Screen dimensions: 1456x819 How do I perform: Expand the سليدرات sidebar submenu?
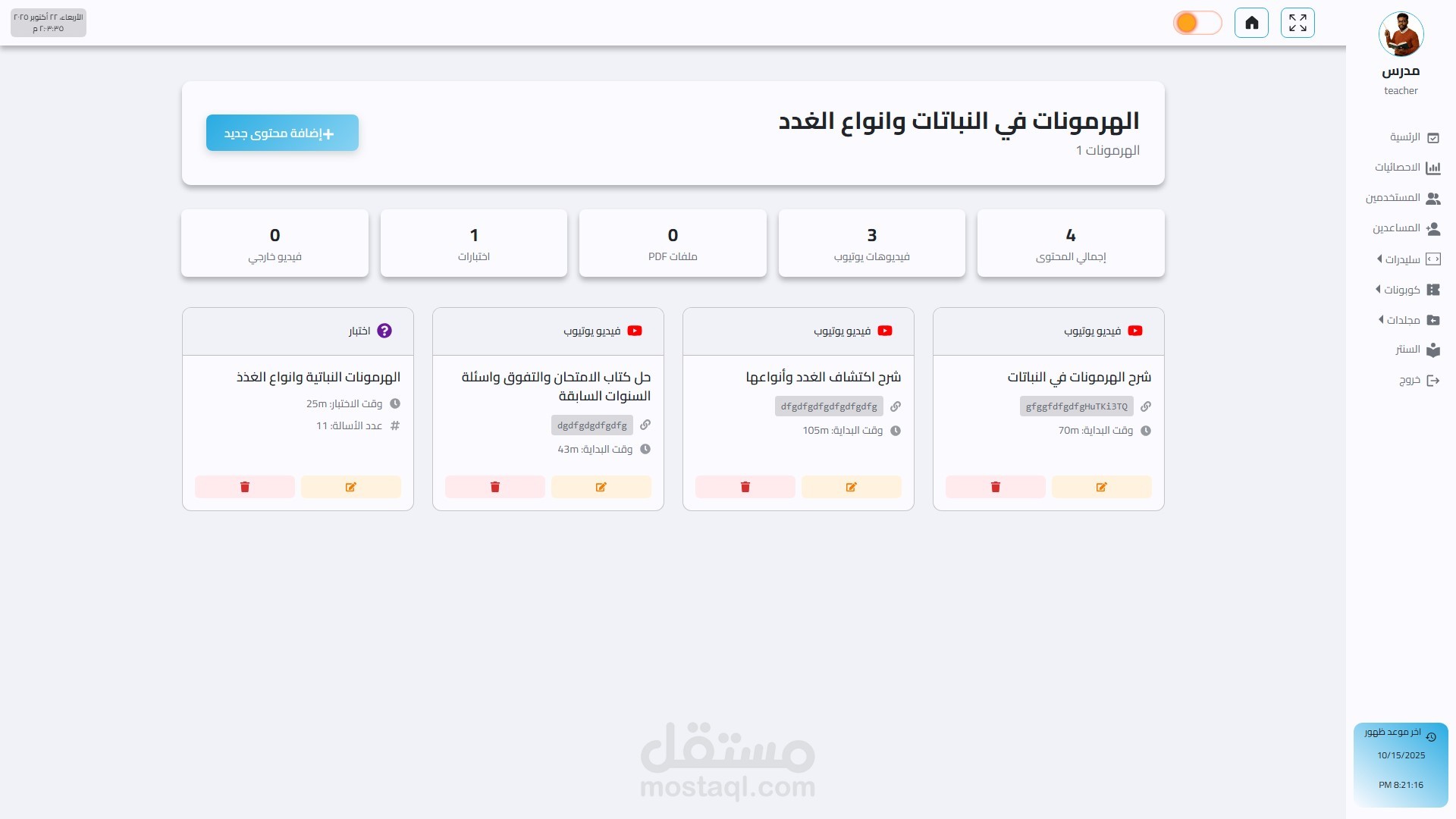pyautogui.click(x=1402, y=259)
